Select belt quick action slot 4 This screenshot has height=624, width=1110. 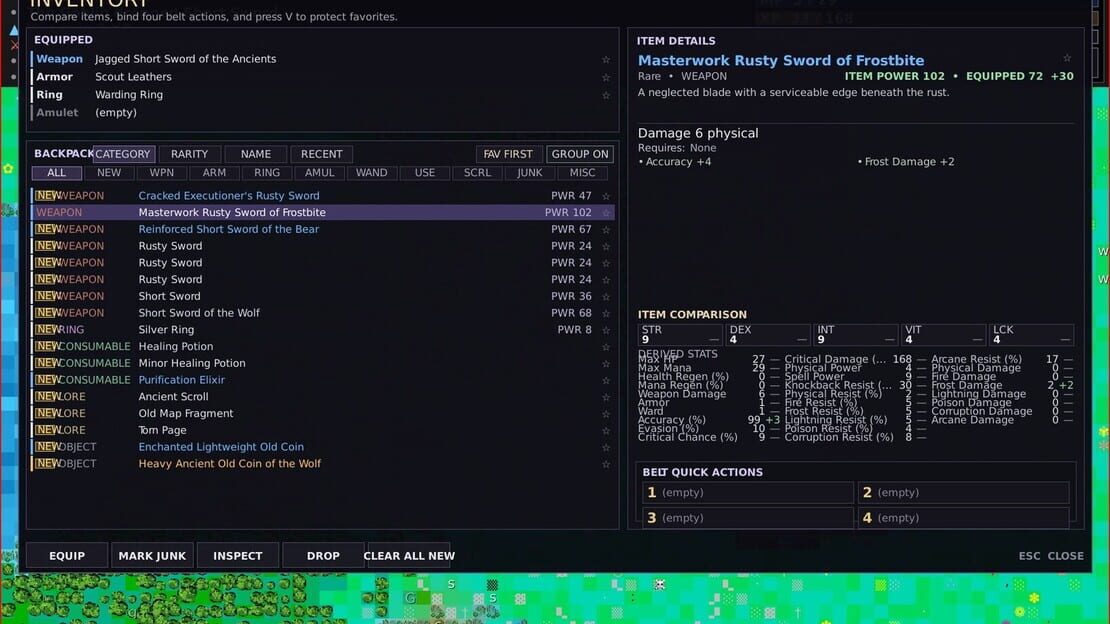963,518
